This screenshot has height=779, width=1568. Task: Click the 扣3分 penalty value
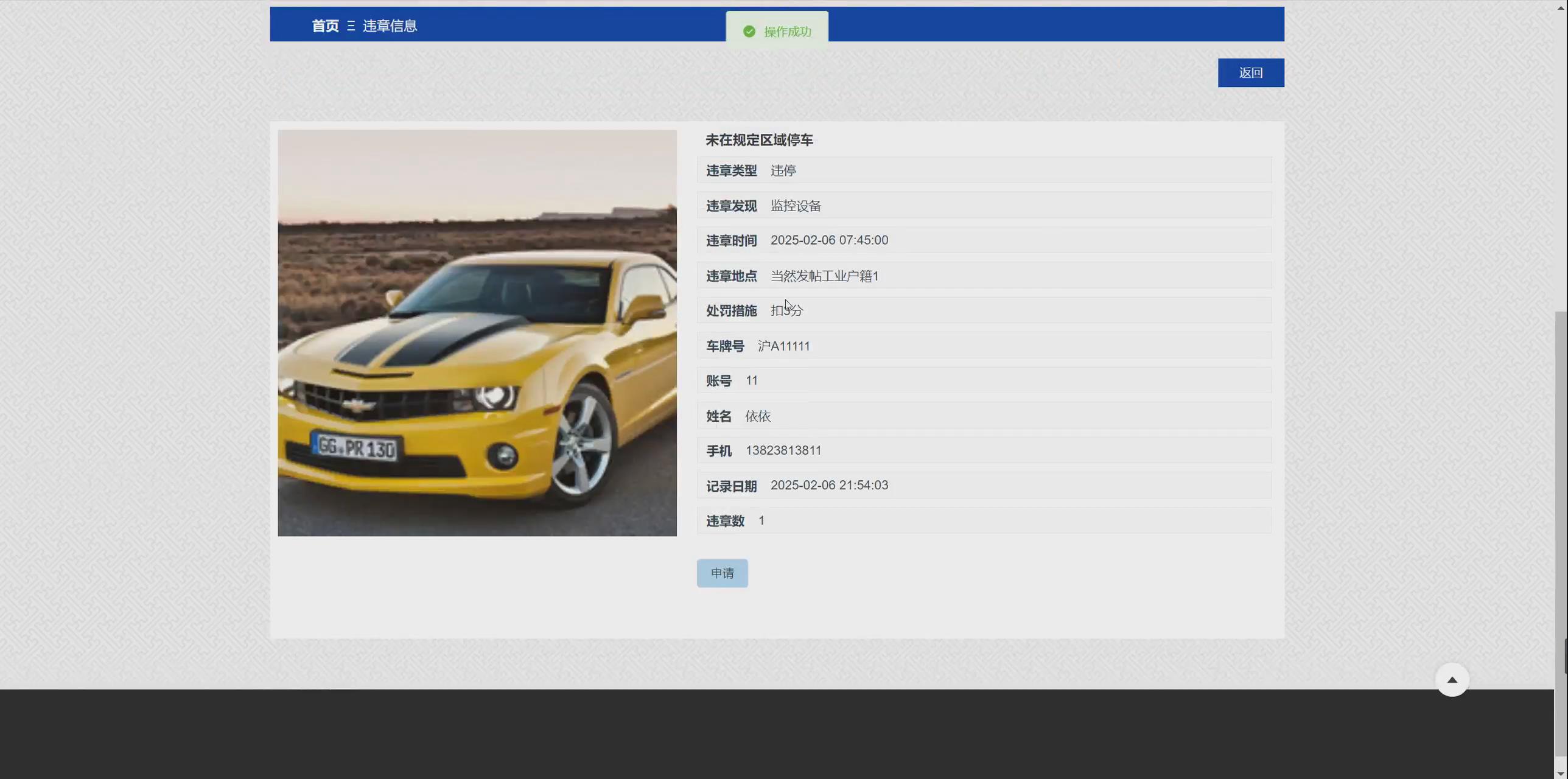(x=787, y=310)
